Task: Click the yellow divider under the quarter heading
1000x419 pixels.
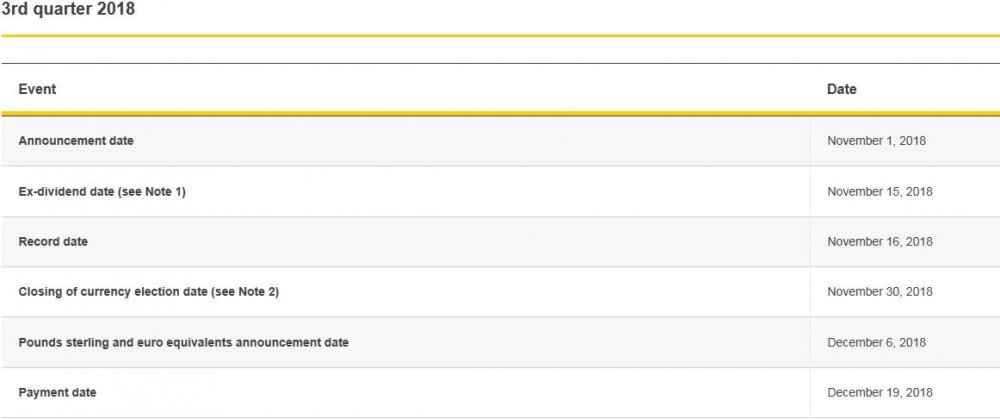Action: tap(500, 36)
